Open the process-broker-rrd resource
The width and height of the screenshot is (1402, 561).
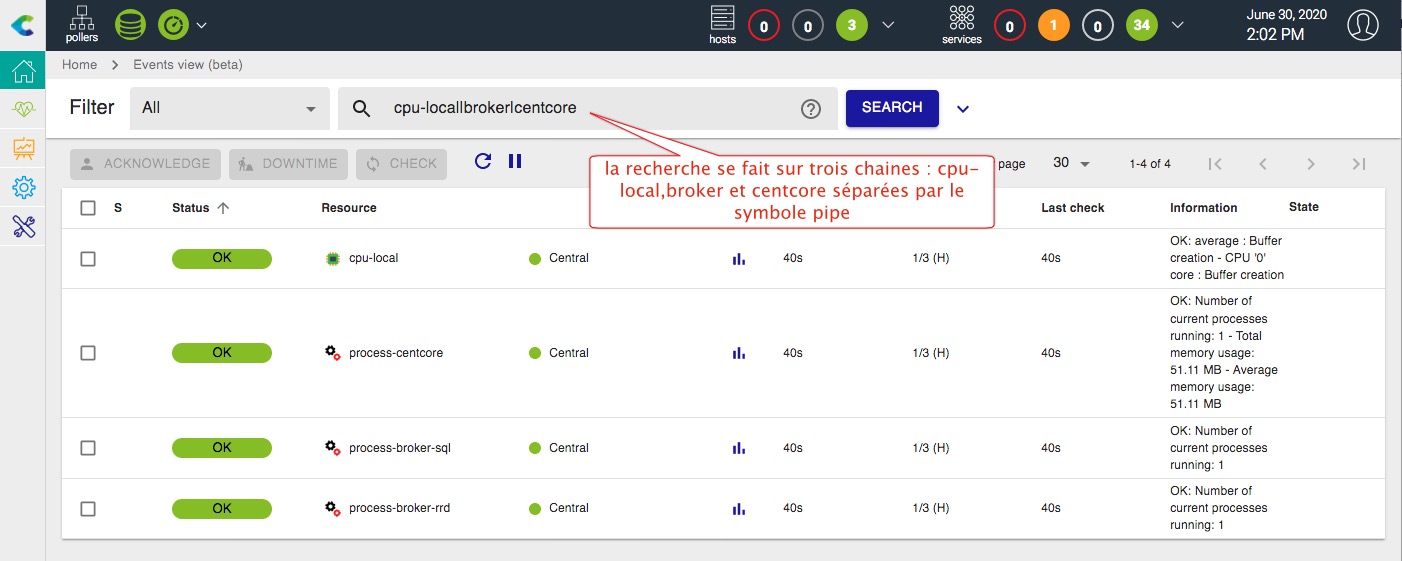[399, 508]
